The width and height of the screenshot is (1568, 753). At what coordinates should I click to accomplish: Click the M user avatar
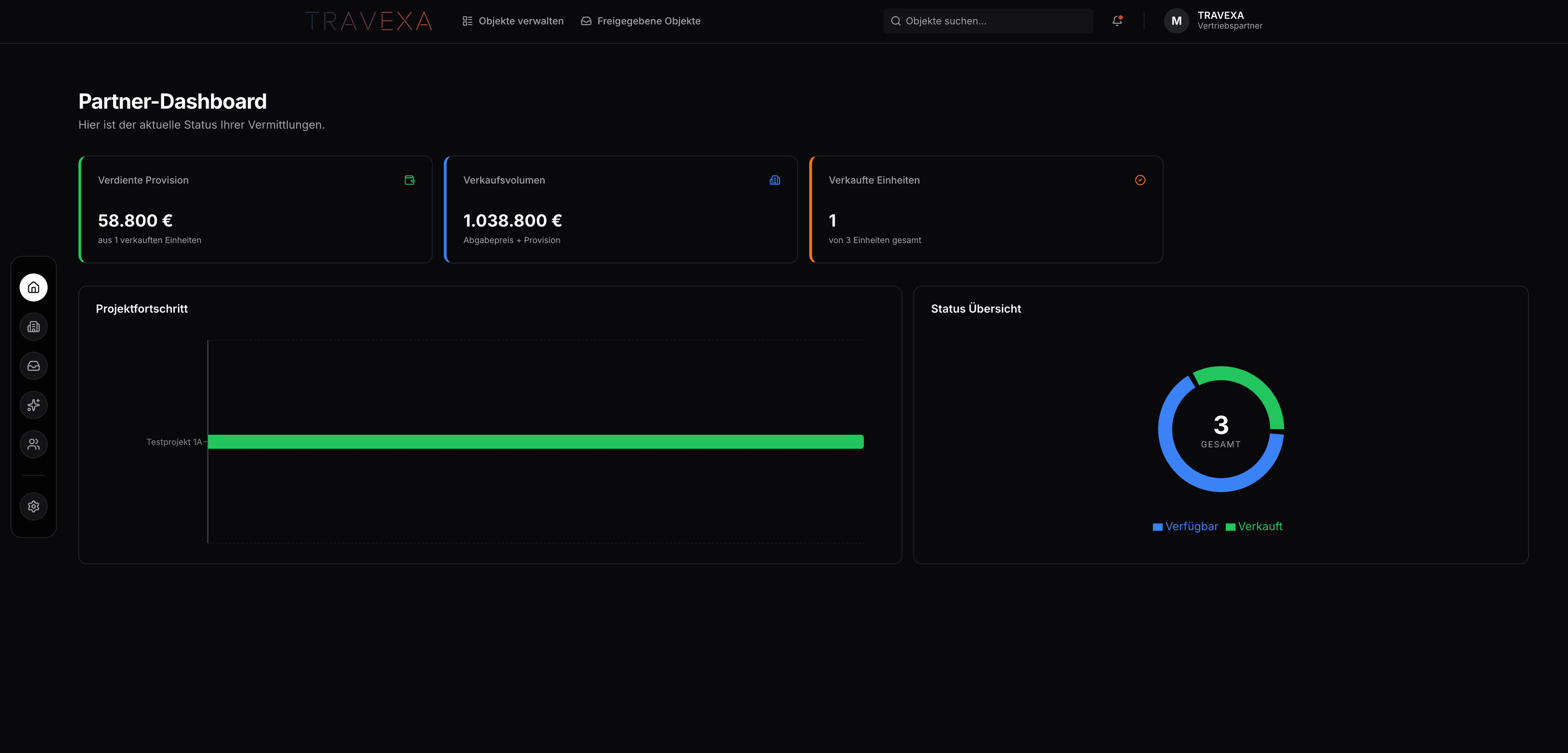coord(1176,21)
